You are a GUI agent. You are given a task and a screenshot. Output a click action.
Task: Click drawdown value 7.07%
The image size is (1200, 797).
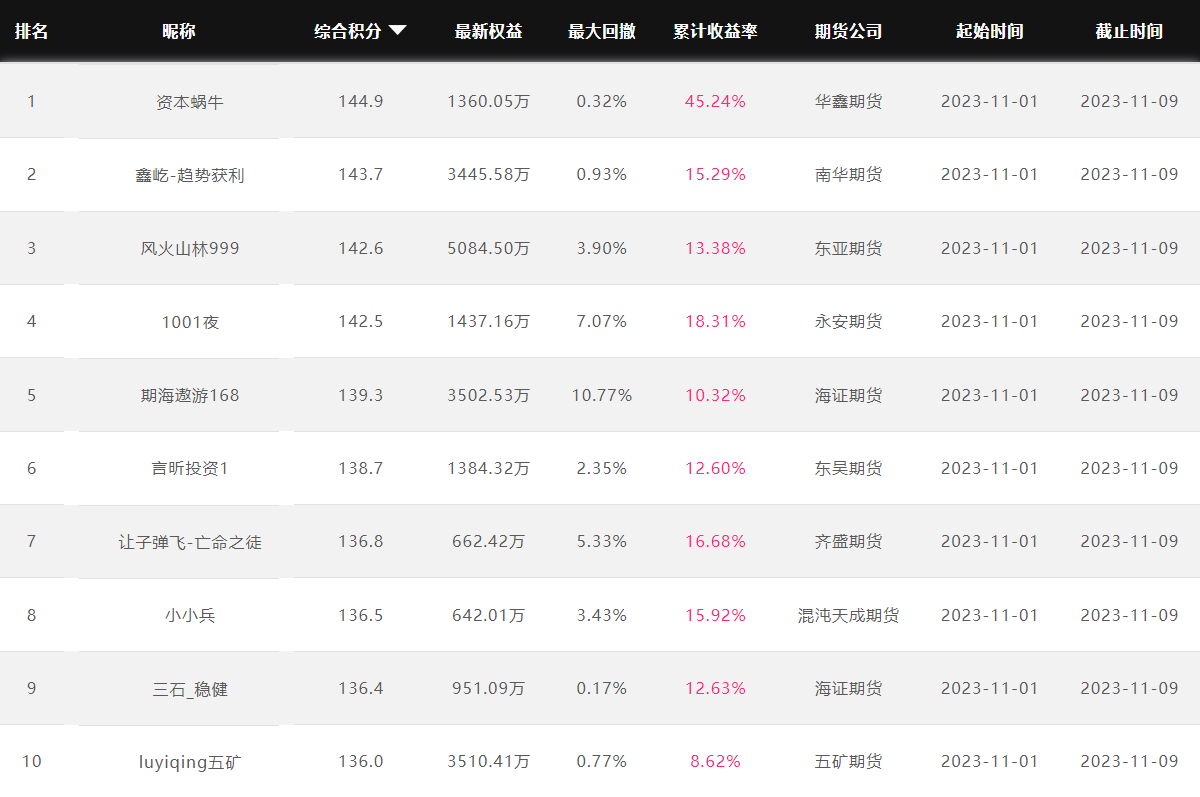point(602,321)
